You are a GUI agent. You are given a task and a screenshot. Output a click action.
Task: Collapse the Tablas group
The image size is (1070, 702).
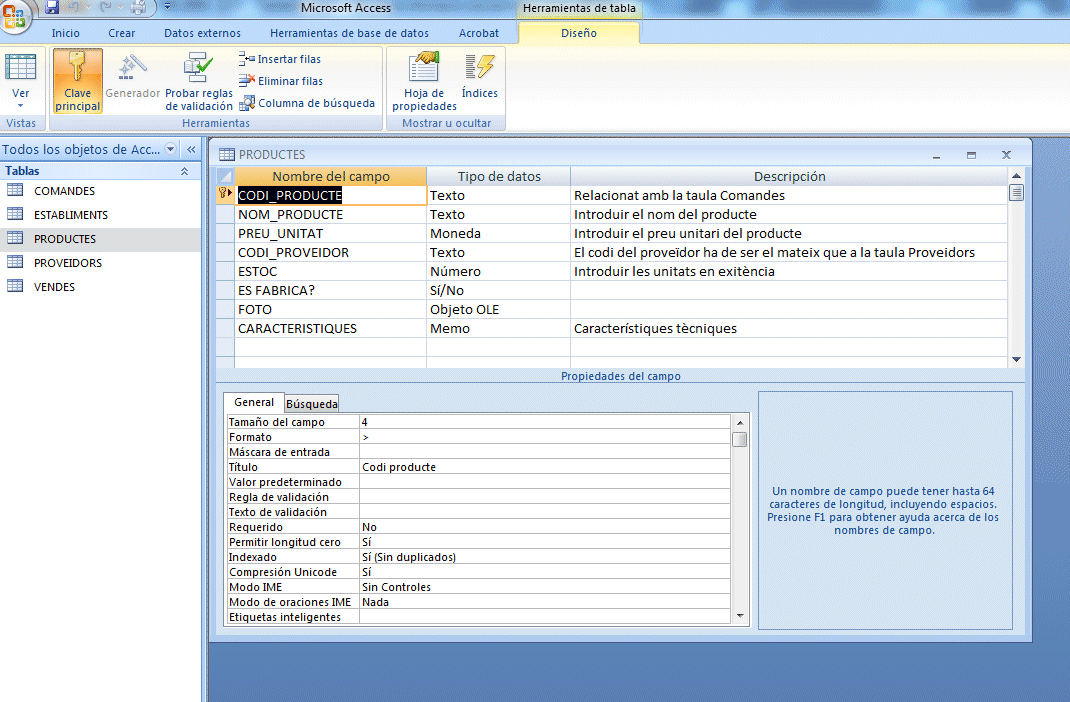pos(184,171)
